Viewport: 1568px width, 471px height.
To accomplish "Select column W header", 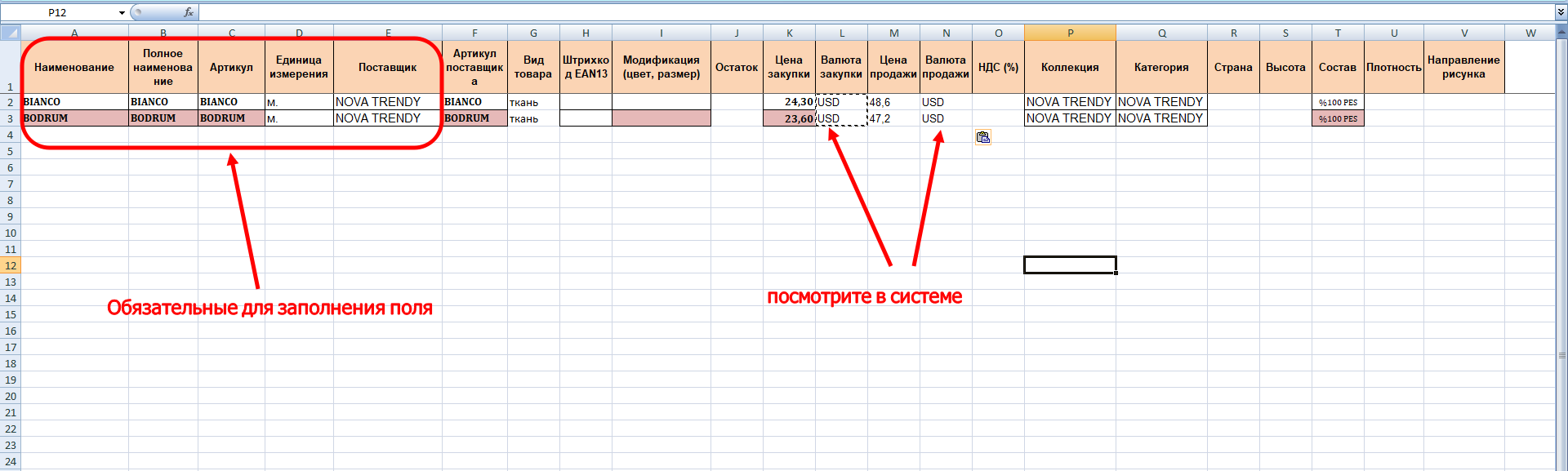I will pos(1530,33).
